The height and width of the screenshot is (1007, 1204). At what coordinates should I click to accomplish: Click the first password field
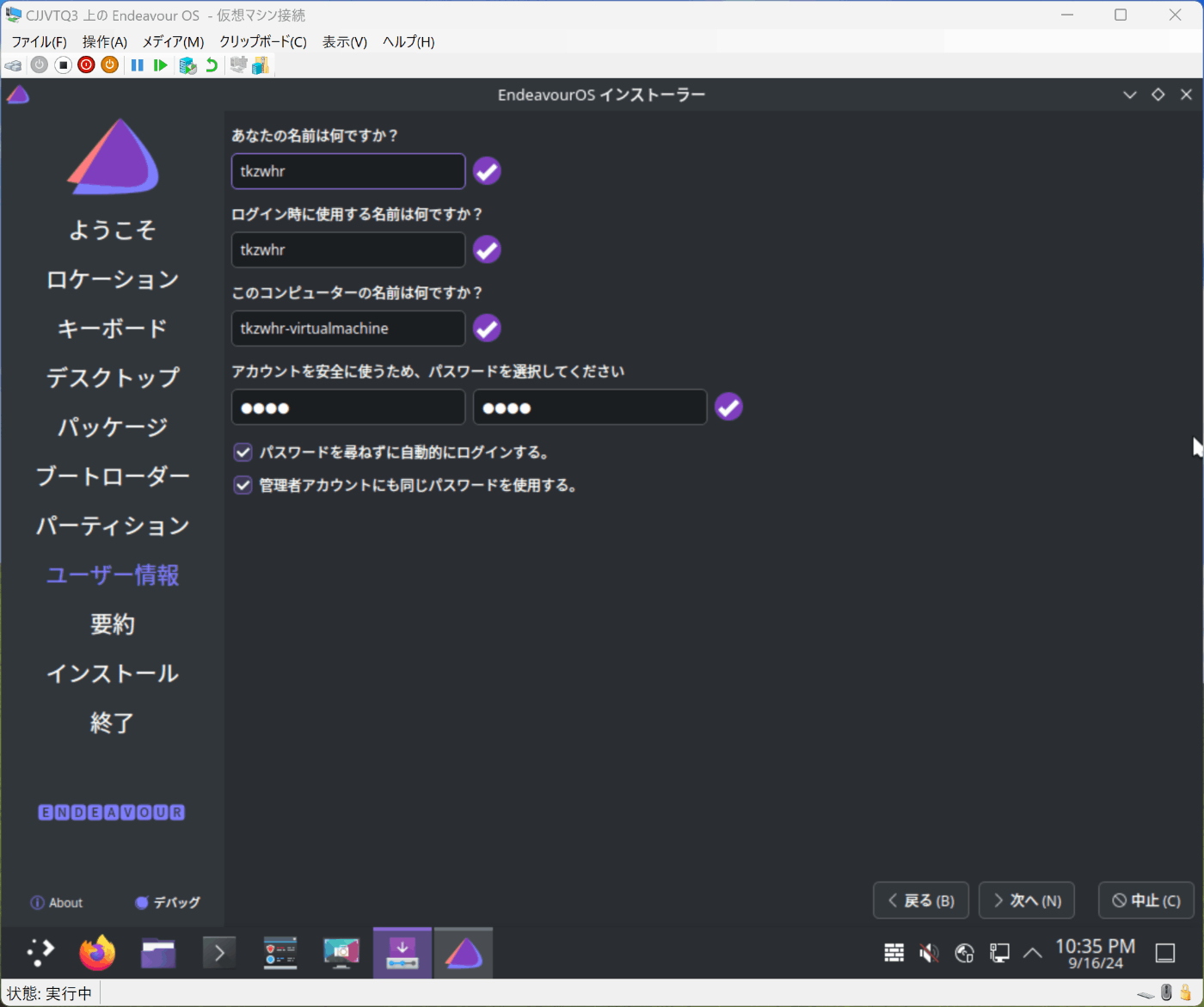pos(348,407)
